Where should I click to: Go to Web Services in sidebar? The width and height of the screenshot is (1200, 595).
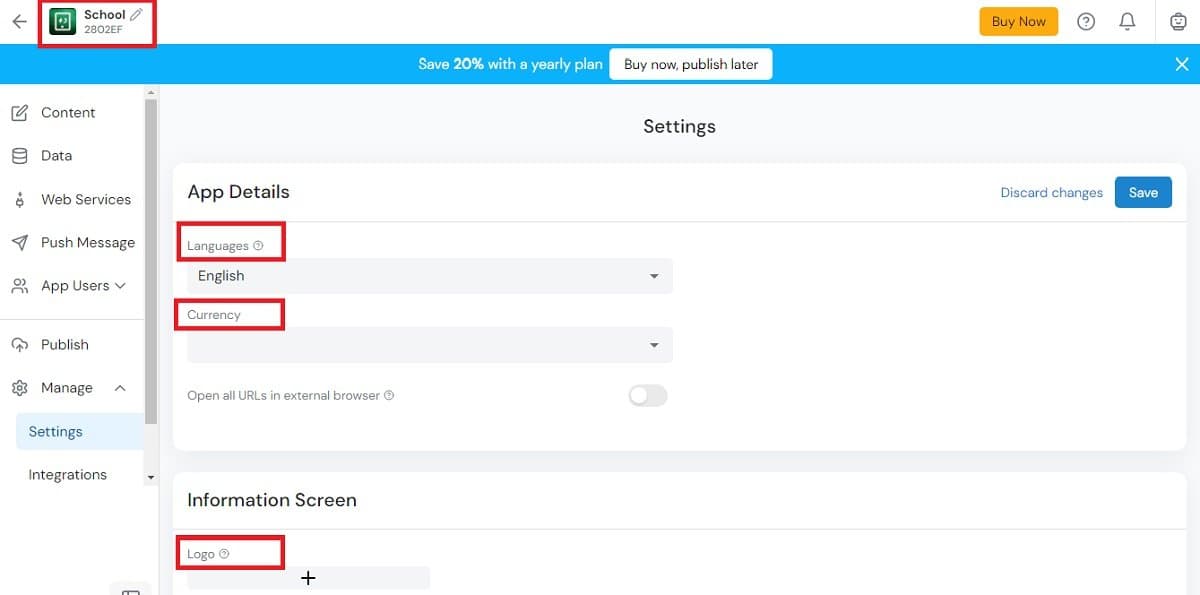85,200
